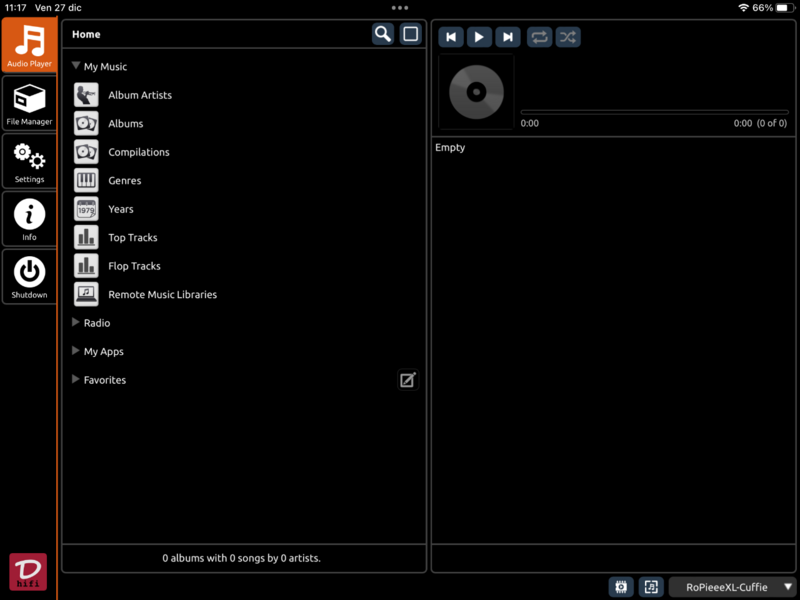Collapse the My Music section
Image resolution: width=800 pixels, height=600 pixels.
click(76, 66)
